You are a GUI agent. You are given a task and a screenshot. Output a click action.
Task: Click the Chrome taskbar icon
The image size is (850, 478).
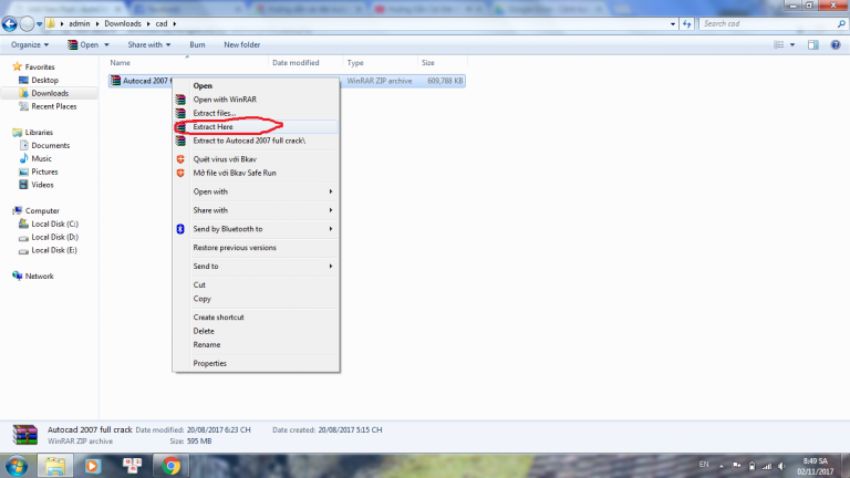pos(171,466)
